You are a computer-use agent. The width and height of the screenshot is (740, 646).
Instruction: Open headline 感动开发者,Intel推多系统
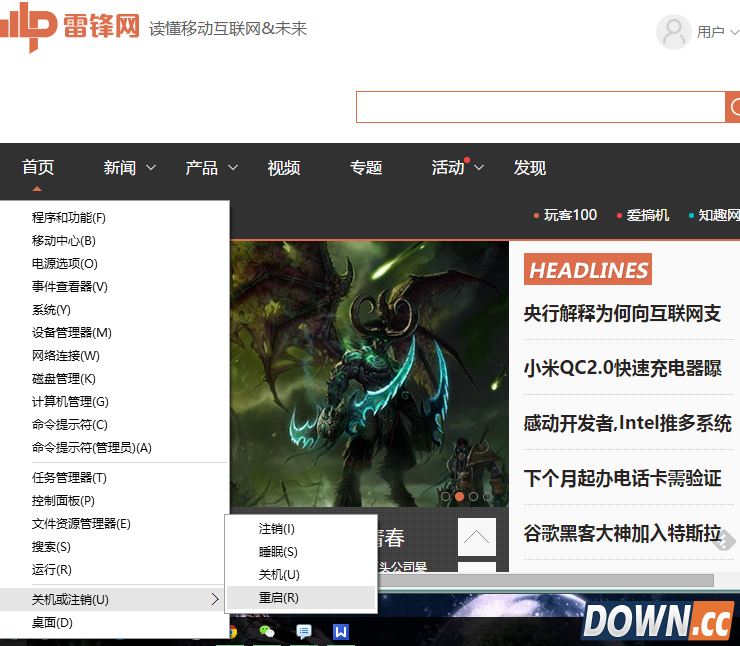tap(628, 423)
